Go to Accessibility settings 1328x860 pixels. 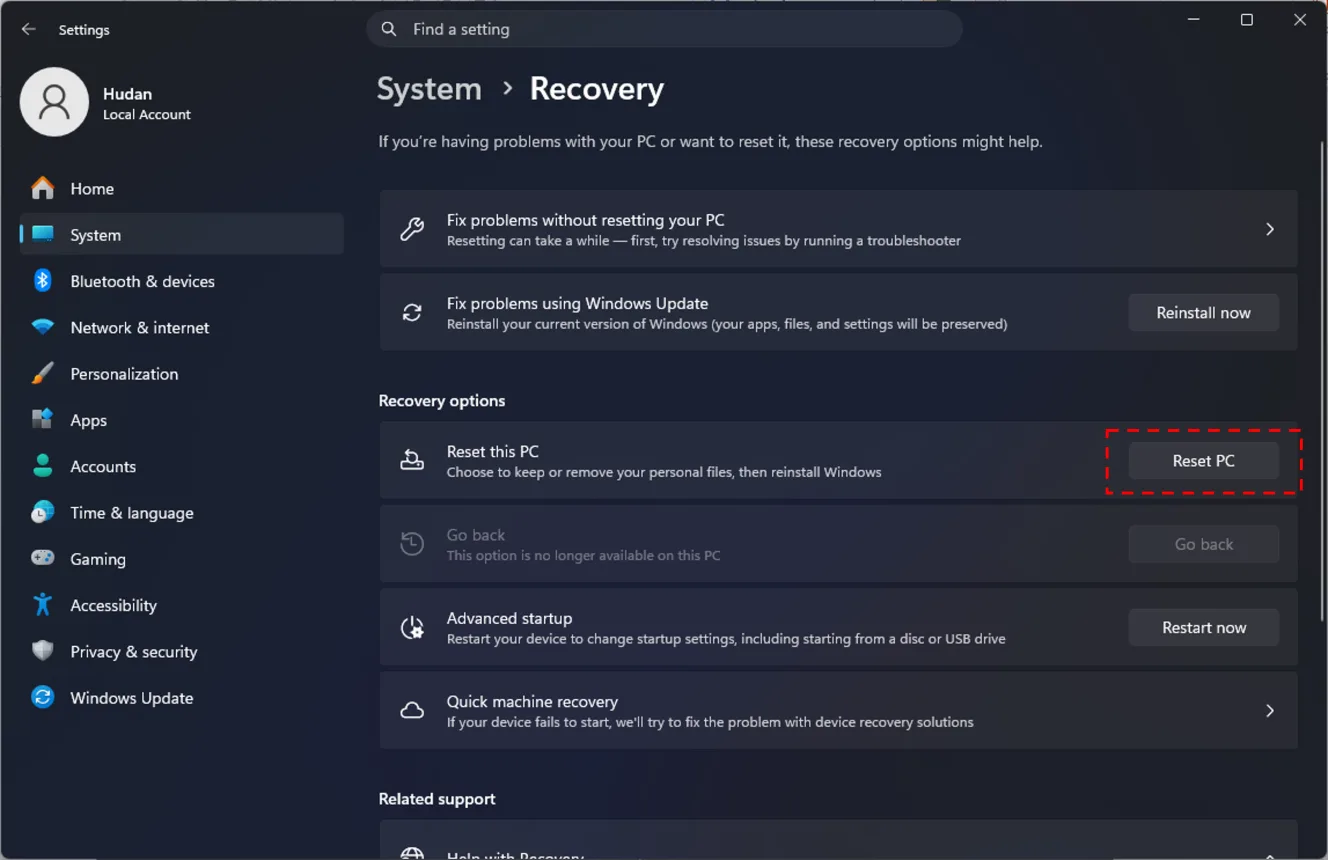point(182,605)
